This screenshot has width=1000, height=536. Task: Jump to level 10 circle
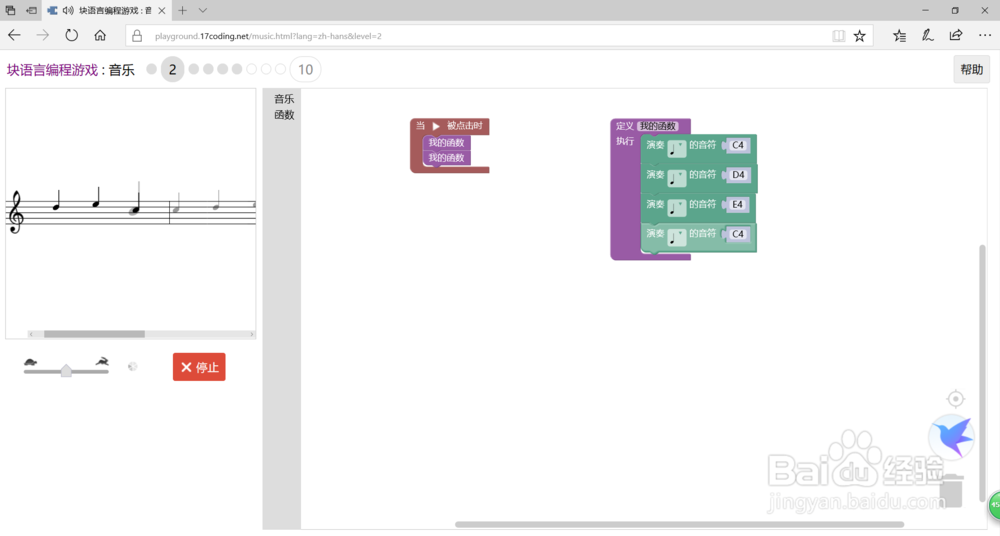tap(305, 70)
